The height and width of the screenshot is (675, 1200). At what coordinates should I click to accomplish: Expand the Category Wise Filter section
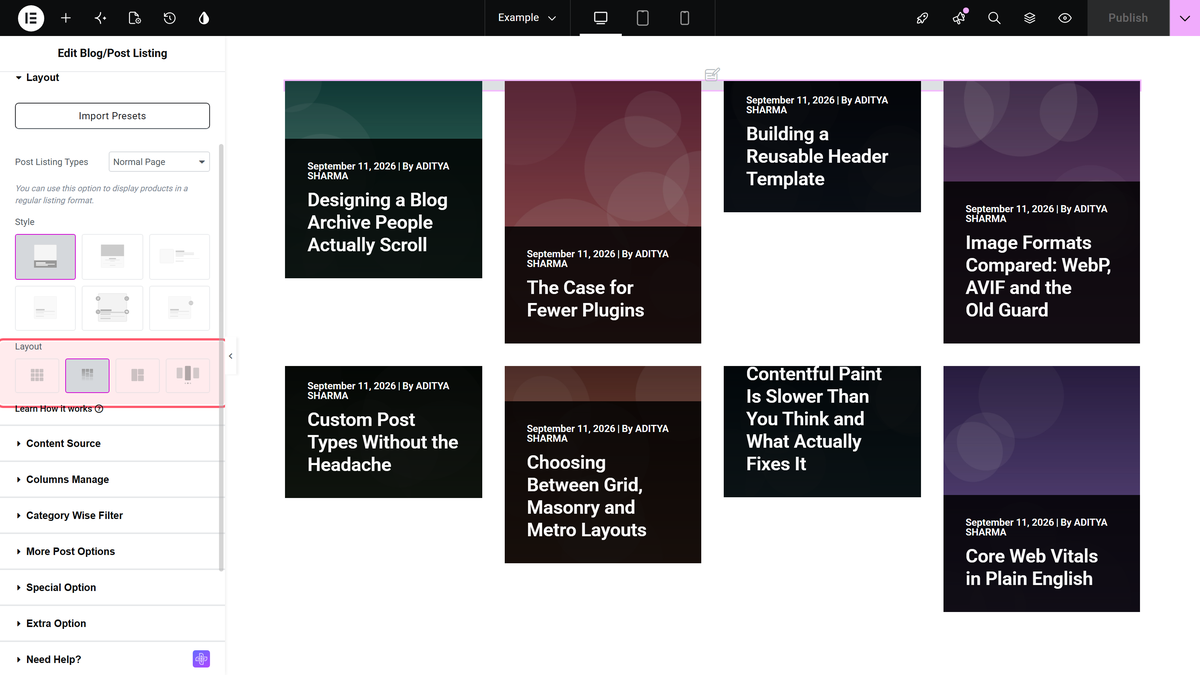point(112,515)
